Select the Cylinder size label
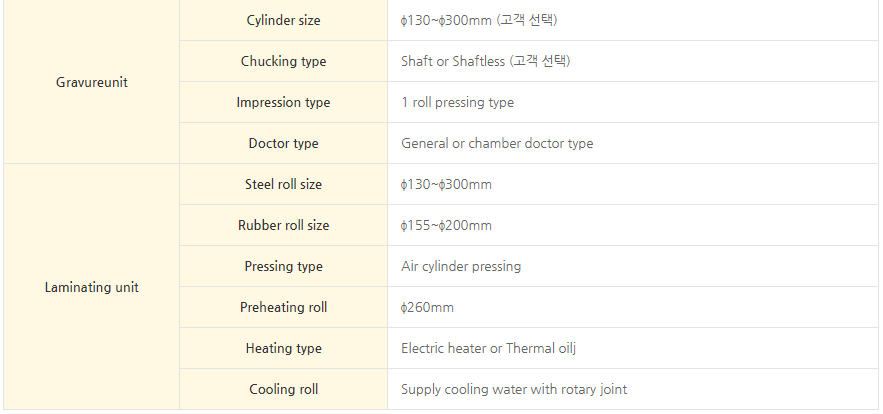 [x=283, y=20]
